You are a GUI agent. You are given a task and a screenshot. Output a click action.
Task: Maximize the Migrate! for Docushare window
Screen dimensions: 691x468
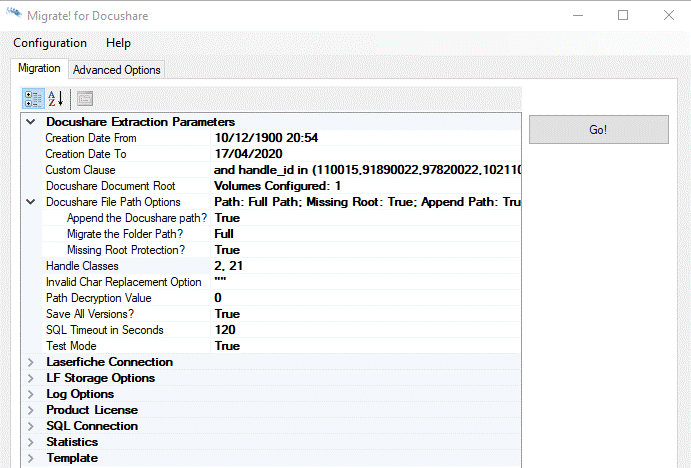click(x=623, y=15)
